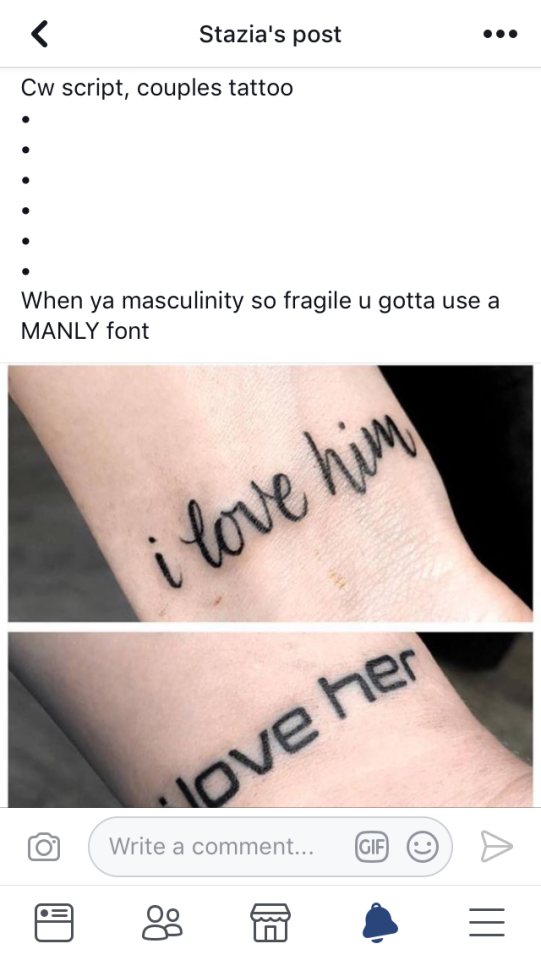
Task: Open the Notifications bell tab
Action: [379, 922]
